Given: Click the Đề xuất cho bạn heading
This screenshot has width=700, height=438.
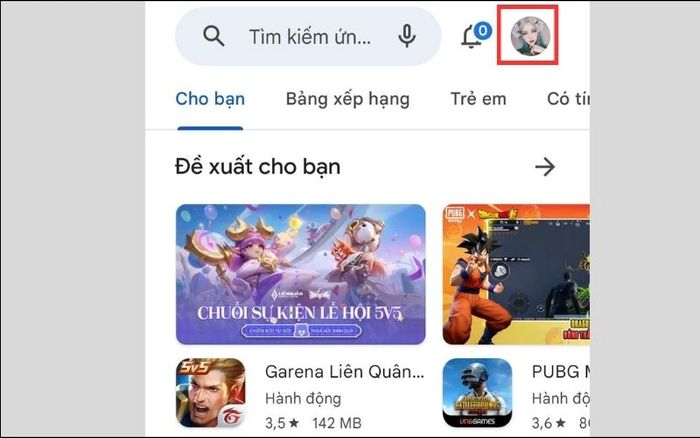Looking at the screenshot, I should point(258,167).
